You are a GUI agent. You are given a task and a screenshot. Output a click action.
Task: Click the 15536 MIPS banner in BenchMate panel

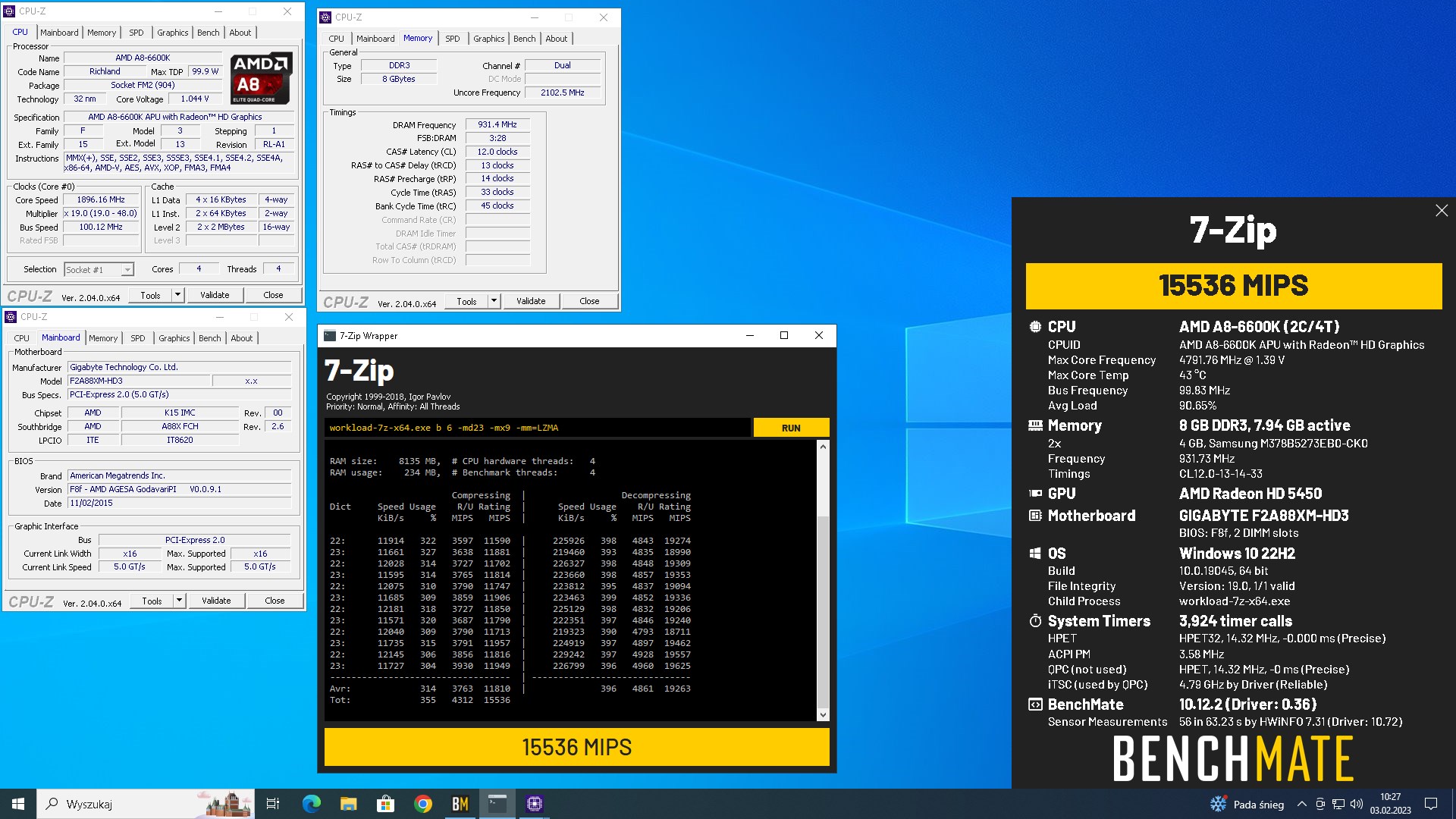[x=1234, y=286]
